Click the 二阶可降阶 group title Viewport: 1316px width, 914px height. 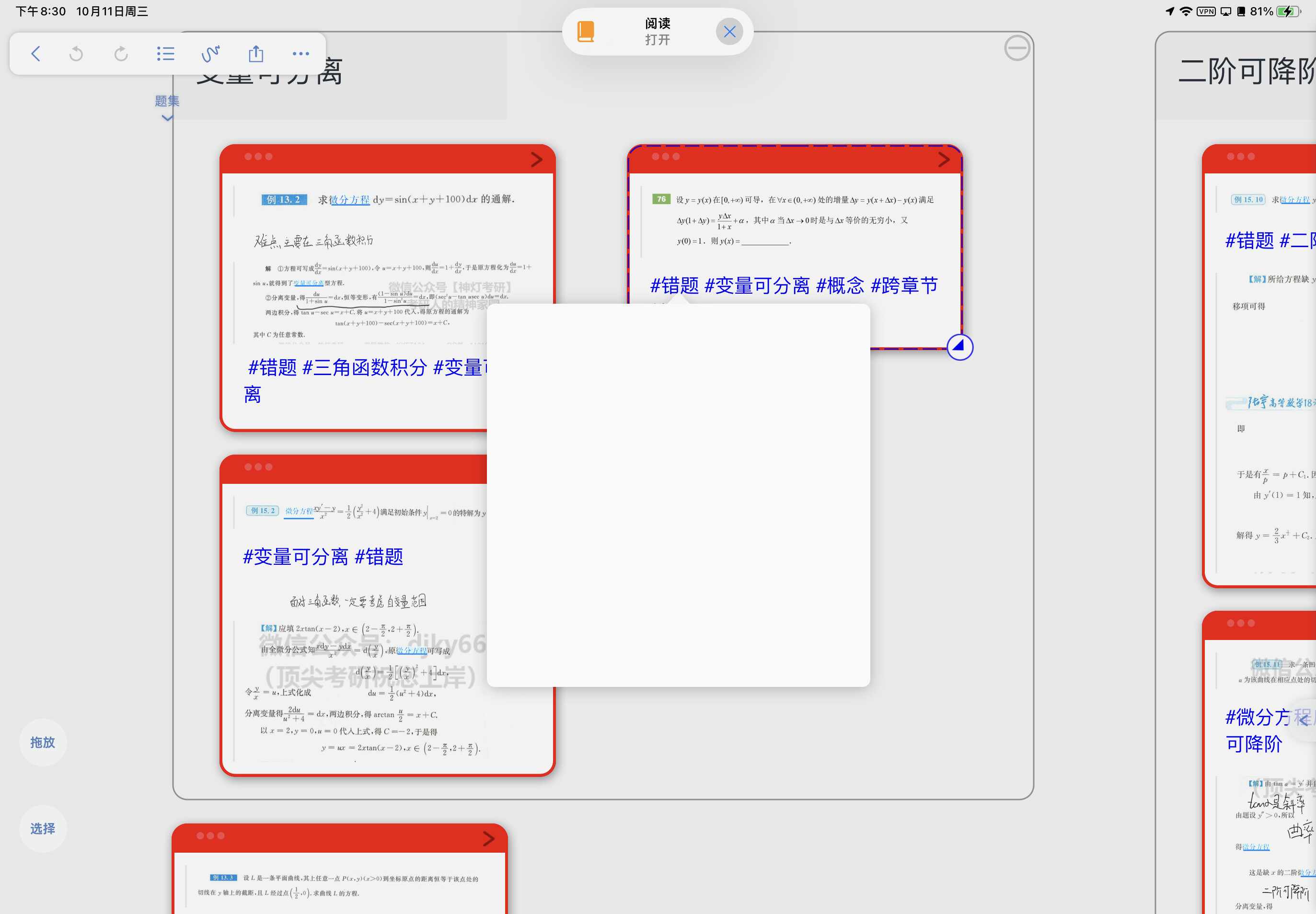[1247, 71]
